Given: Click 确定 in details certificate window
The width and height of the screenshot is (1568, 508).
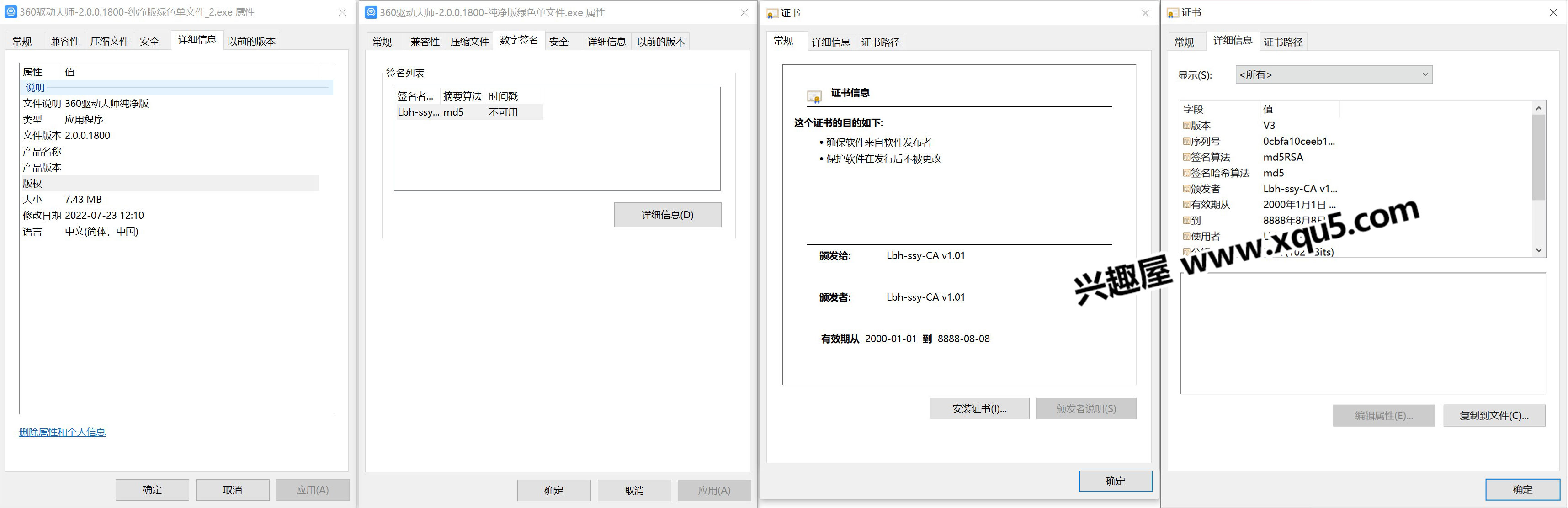Looking at the screenshot, I should coord(1522,490).
